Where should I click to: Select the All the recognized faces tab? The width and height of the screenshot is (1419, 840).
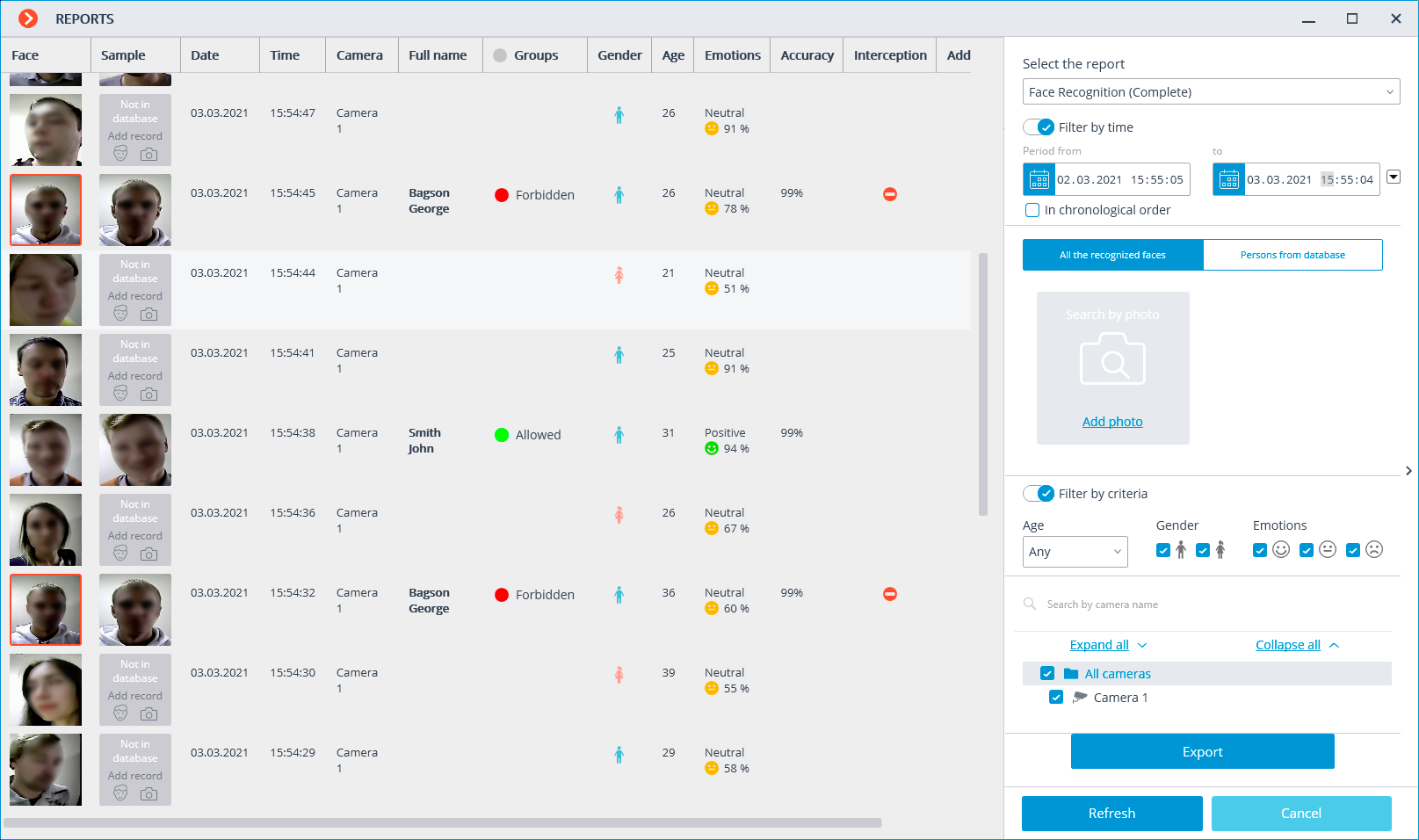(x=1112, y=255)
